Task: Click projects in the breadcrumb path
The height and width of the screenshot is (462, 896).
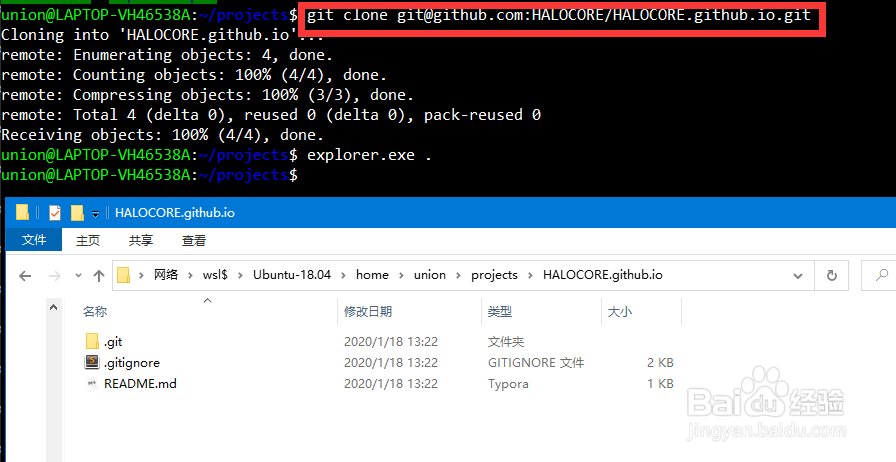Action: 494,275
